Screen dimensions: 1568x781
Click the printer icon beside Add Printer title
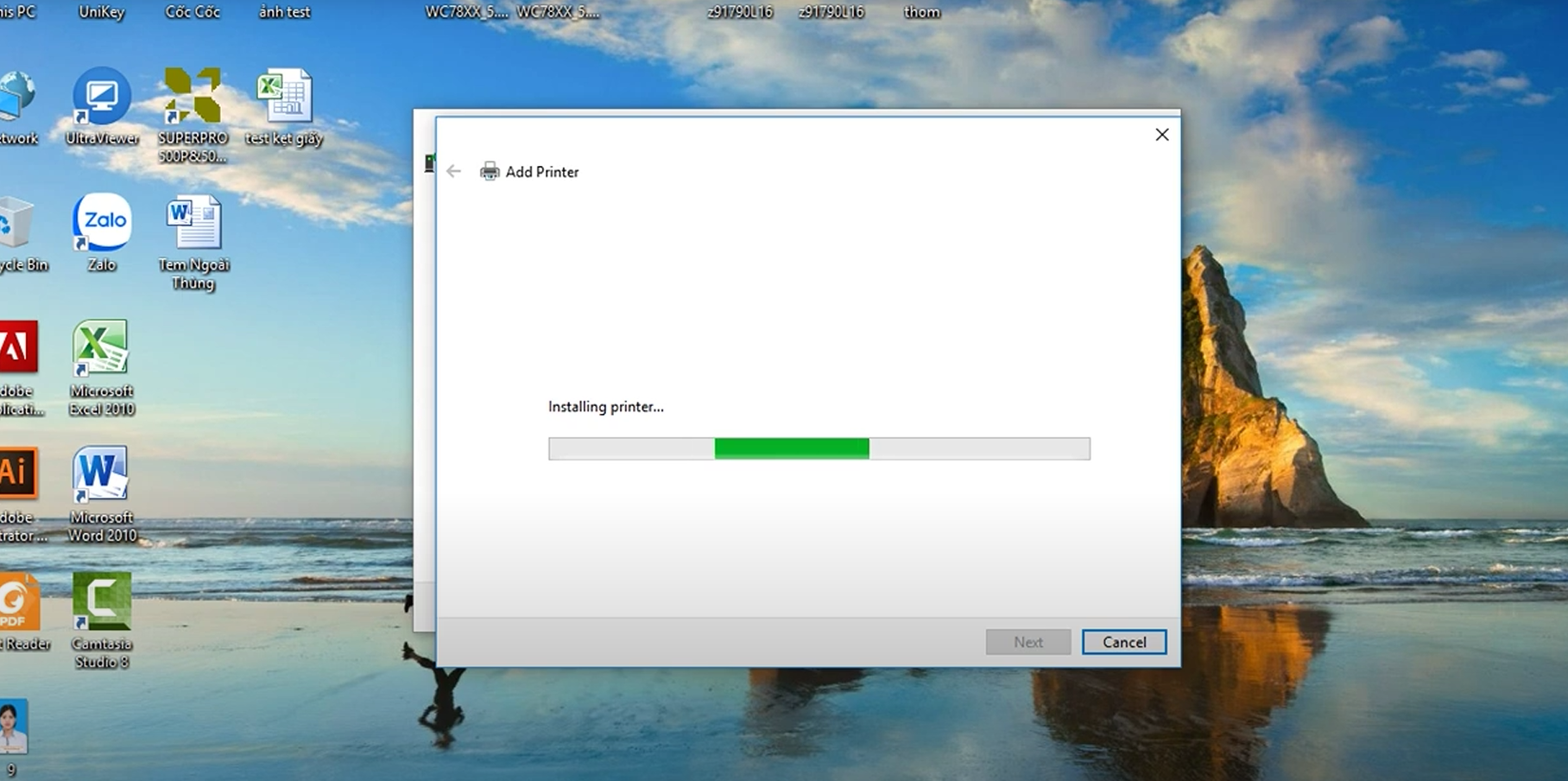[x=490, y=172]
